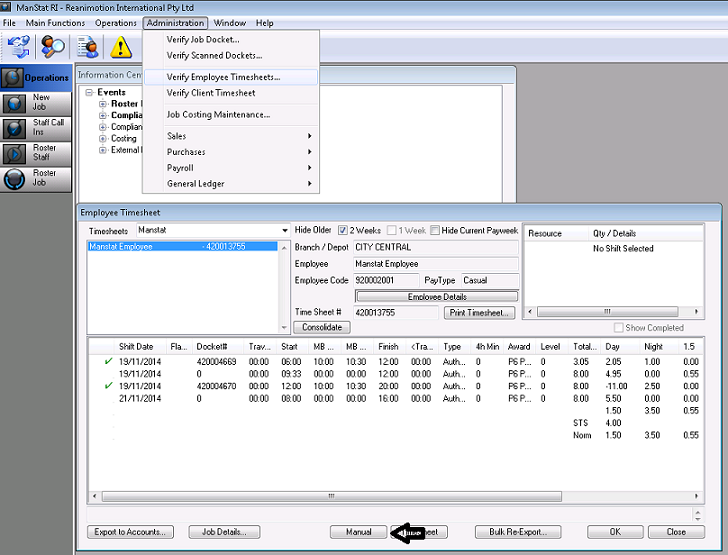Uncheck the 2 Weeks checkbox

coord(343,230)
